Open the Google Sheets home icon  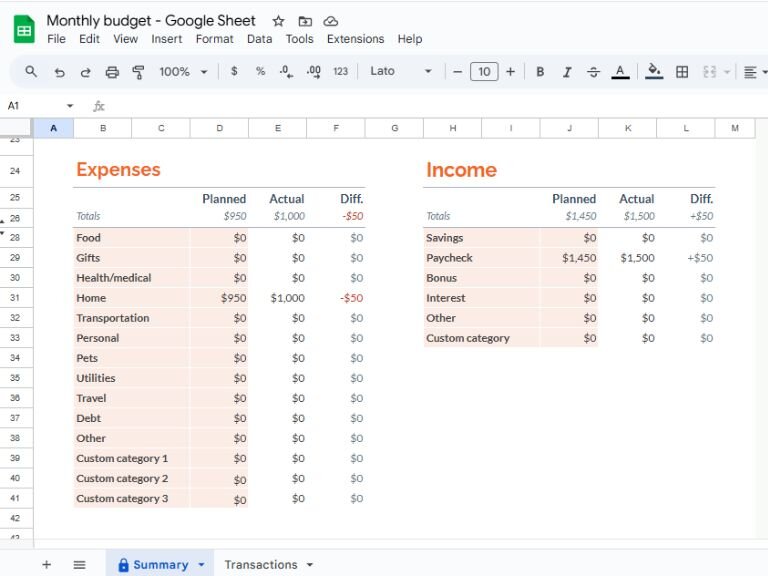coord(24,29)
